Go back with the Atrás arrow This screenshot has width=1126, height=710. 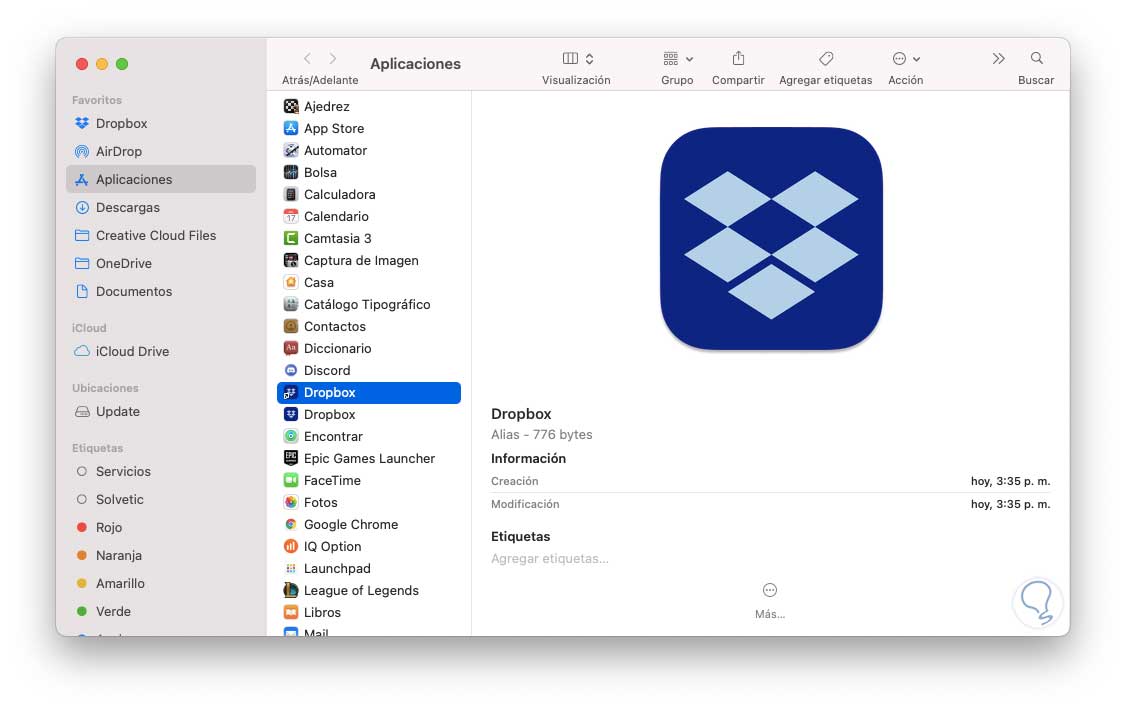tap(307, 58)
